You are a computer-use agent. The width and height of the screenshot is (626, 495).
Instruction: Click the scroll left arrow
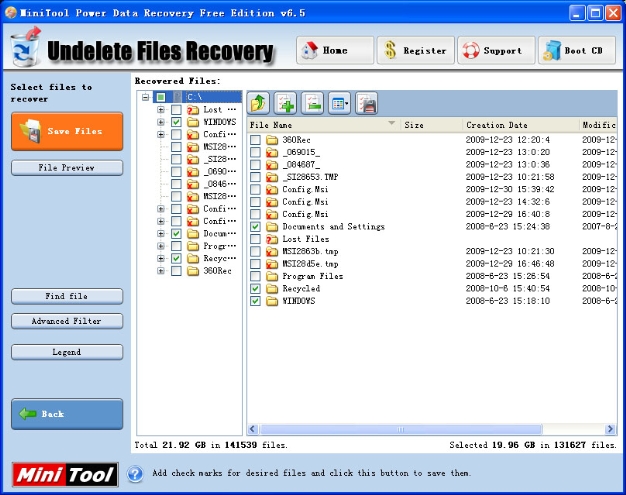pos(252,430)
